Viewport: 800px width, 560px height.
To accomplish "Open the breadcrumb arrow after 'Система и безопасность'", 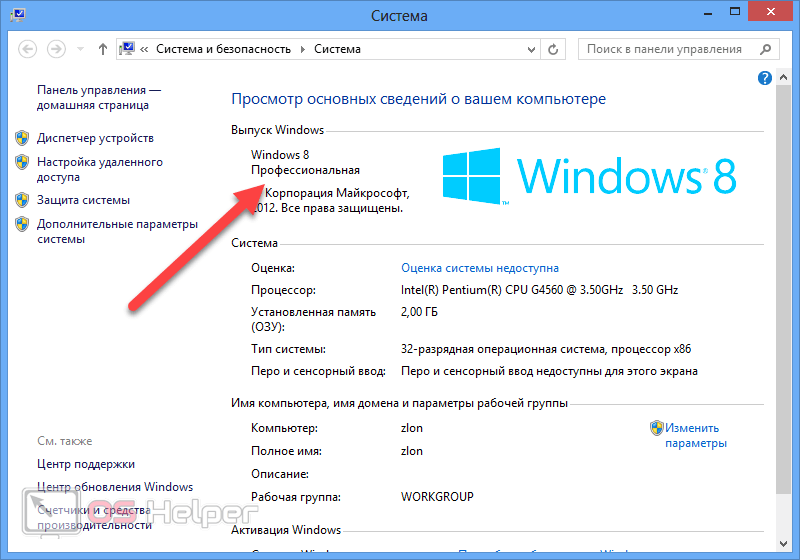I will coord(303,49).
